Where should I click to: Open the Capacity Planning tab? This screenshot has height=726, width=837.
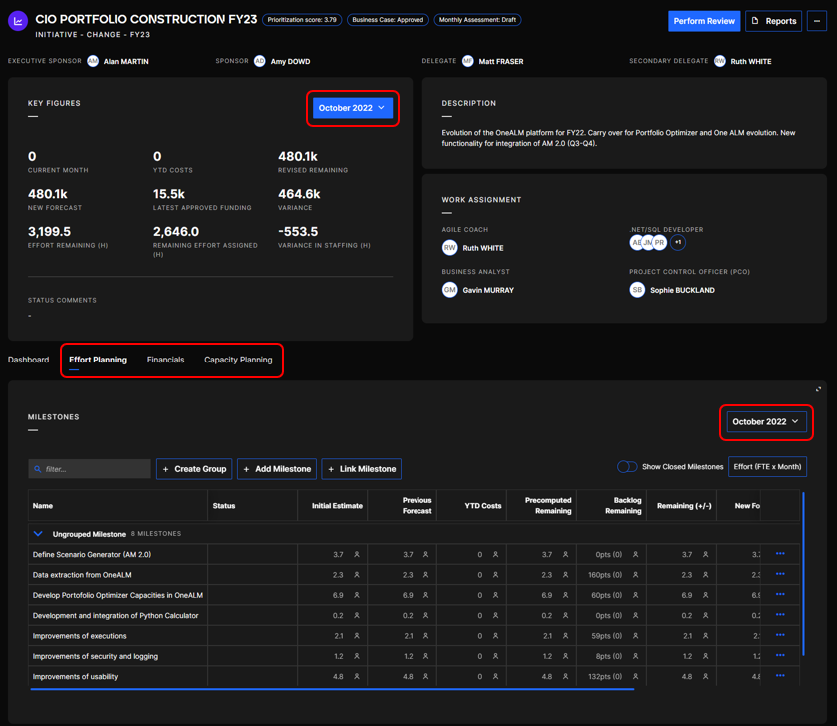pos(238,360)
